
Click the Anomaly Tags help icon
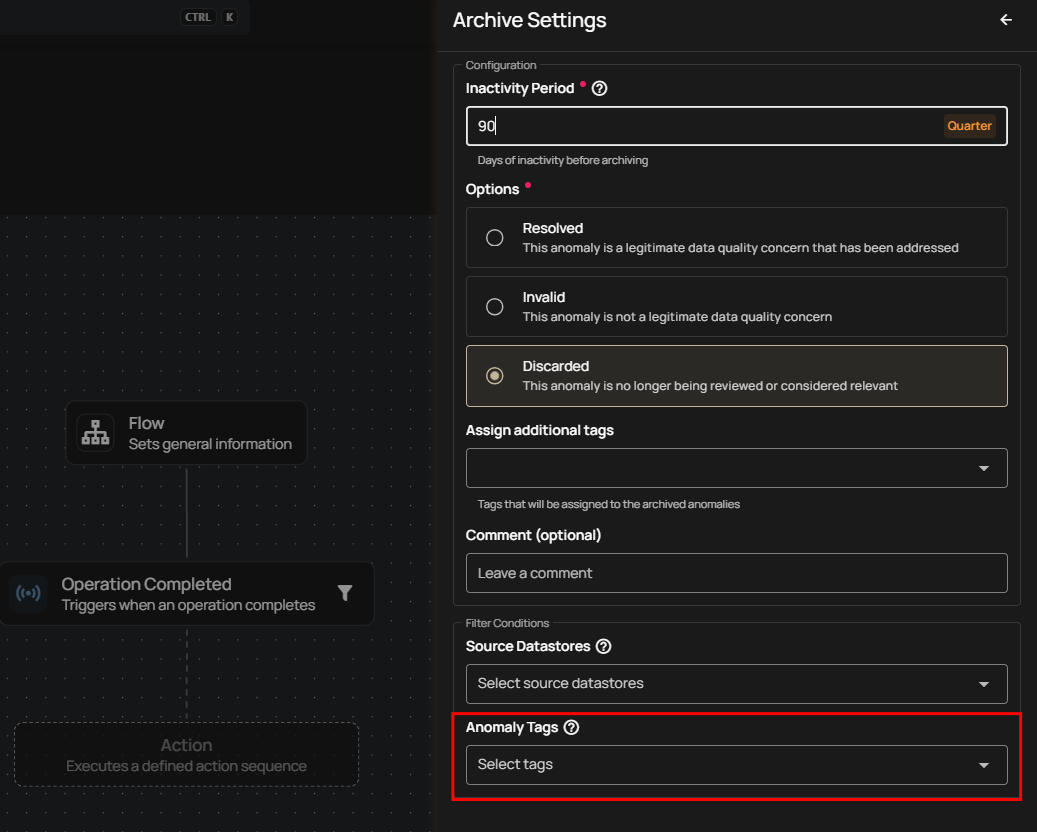pos(571,728)
